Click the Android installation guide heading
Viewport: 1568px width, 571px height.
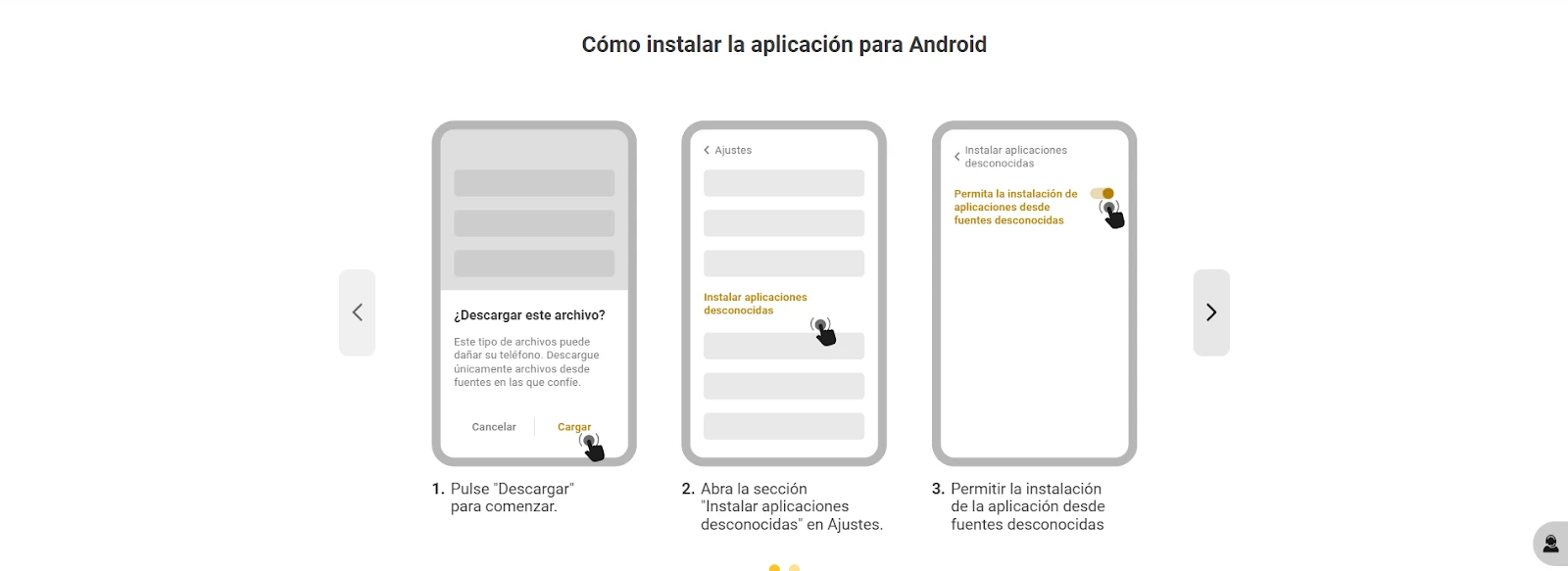coord(784,44)
